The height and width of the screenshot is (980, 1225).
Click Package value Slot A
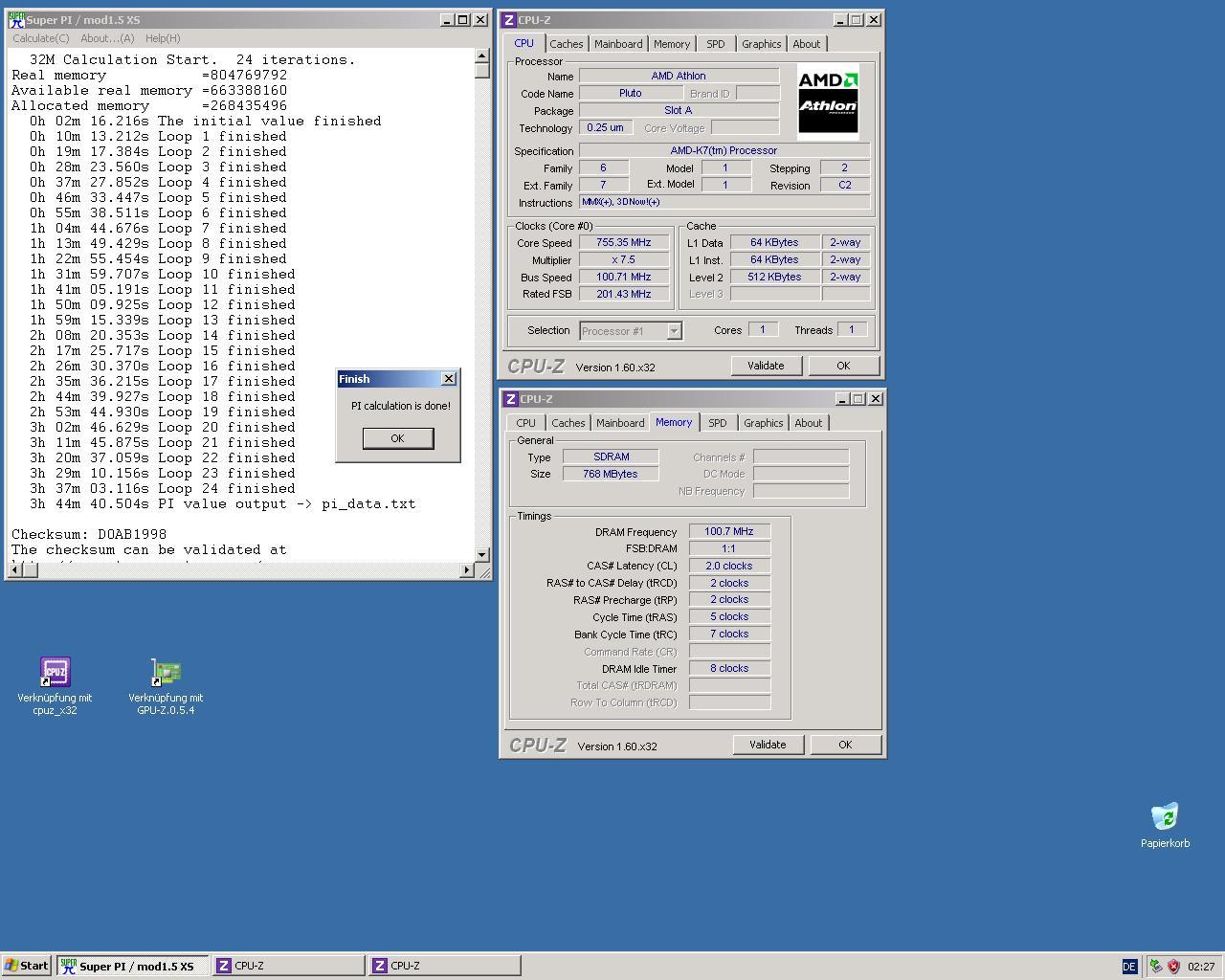(x=679, y=111)
